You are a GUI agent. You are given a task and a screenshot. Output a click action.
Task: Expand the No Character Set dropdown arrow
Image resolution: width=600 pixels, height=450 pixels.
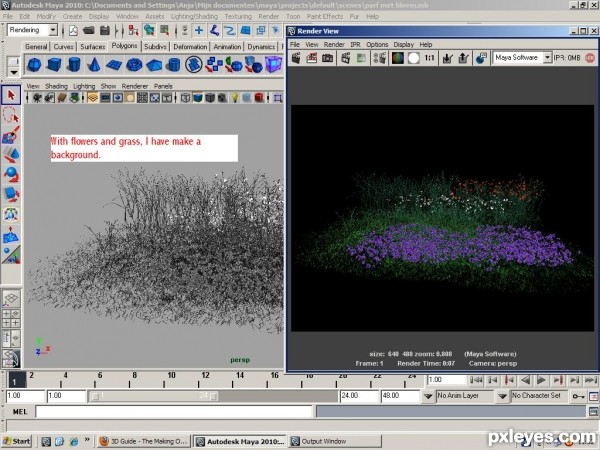coord(503,396)
